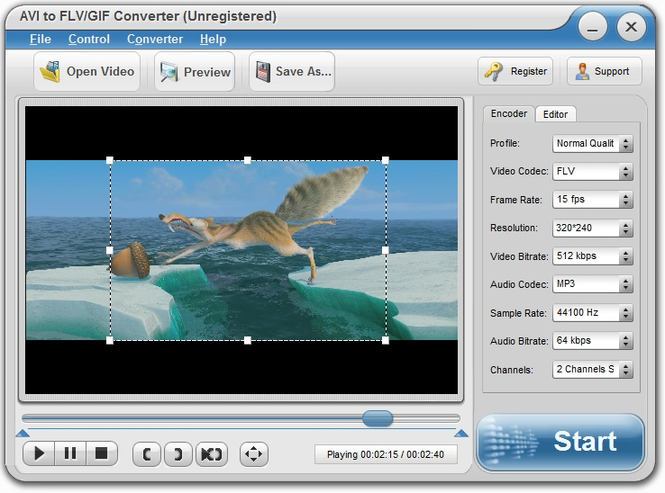Stop the video playback
This screenshot has height=493, width=665.
[101, 454]
